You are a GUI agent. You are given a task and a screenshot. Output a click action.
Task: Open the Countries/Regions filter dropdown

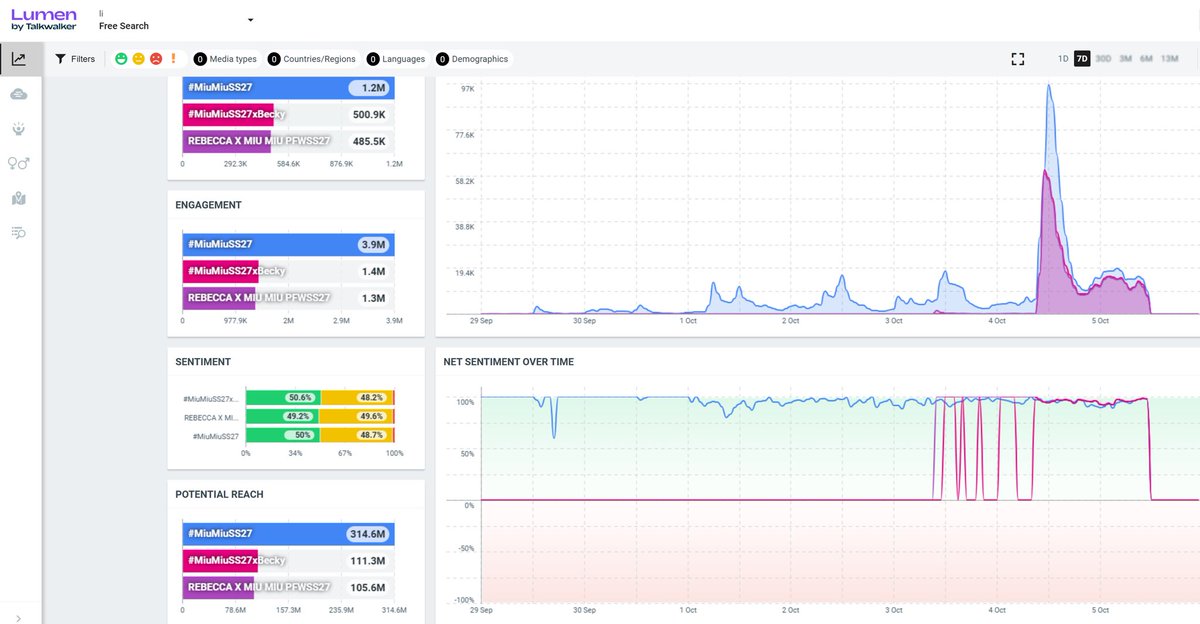(314, 59)
